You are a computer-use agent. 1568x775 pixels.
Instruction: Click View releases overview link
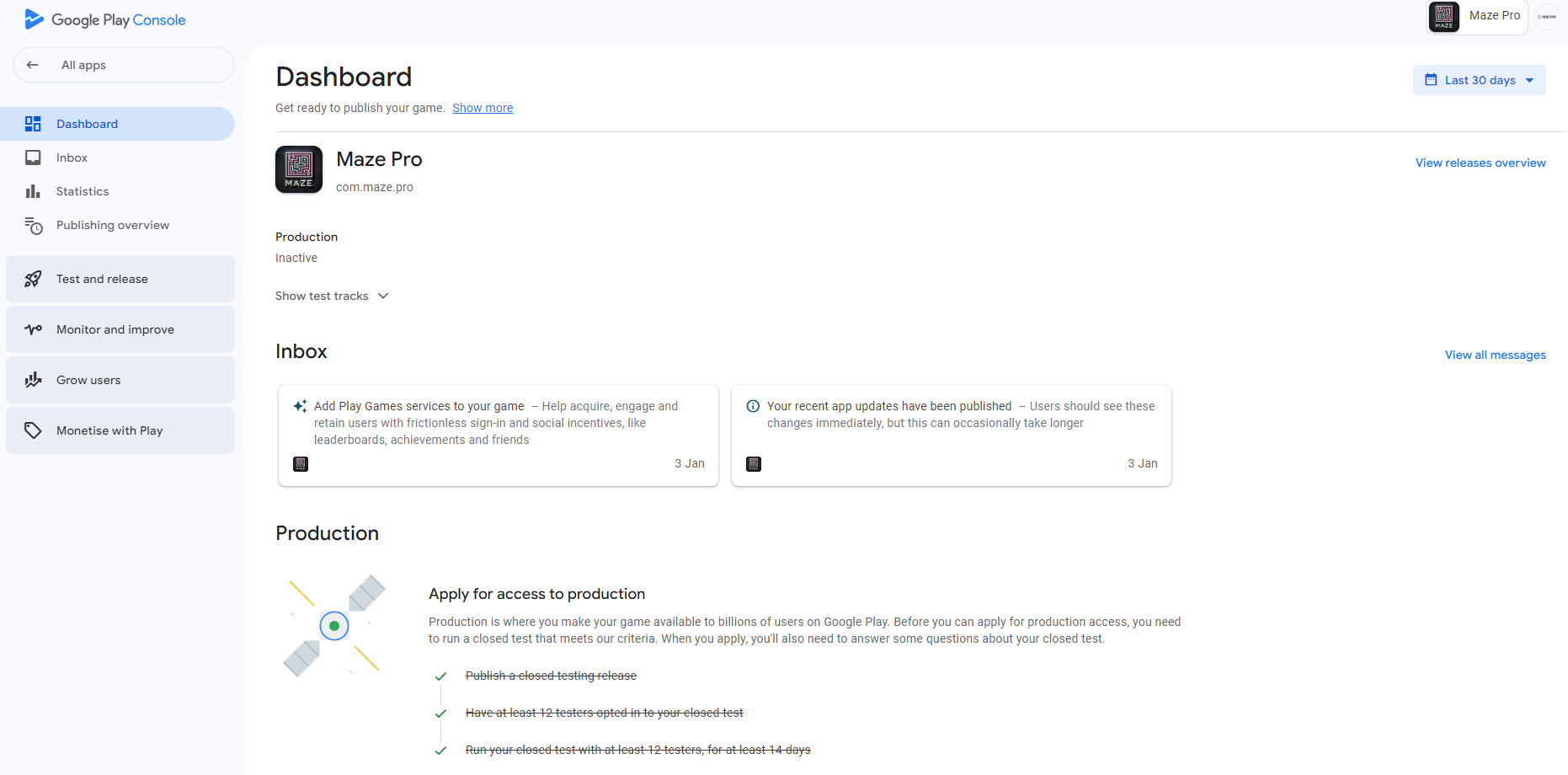pos(1480,163)
